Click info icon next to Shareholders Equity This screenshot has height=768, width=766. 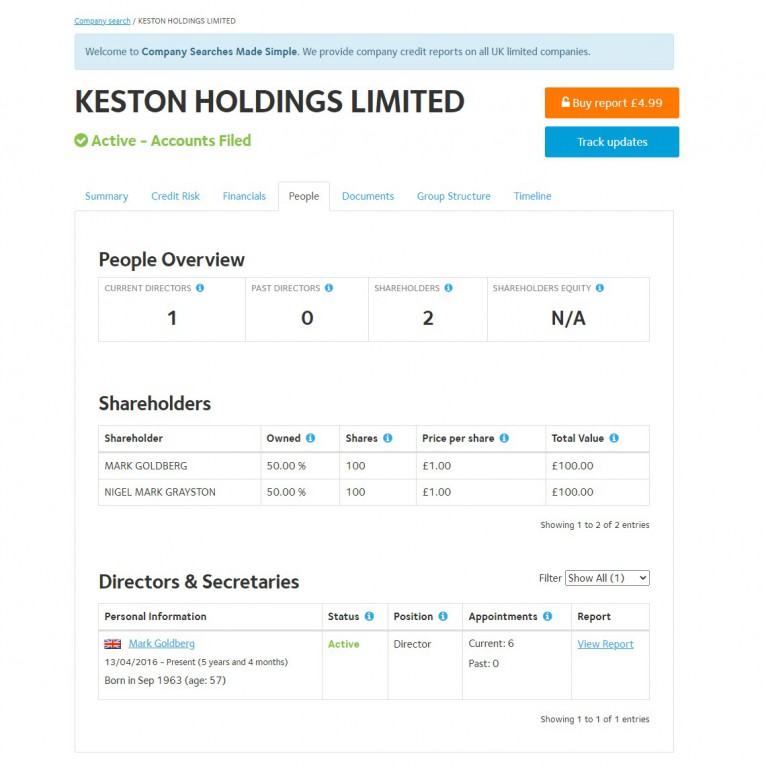[600, 288]
